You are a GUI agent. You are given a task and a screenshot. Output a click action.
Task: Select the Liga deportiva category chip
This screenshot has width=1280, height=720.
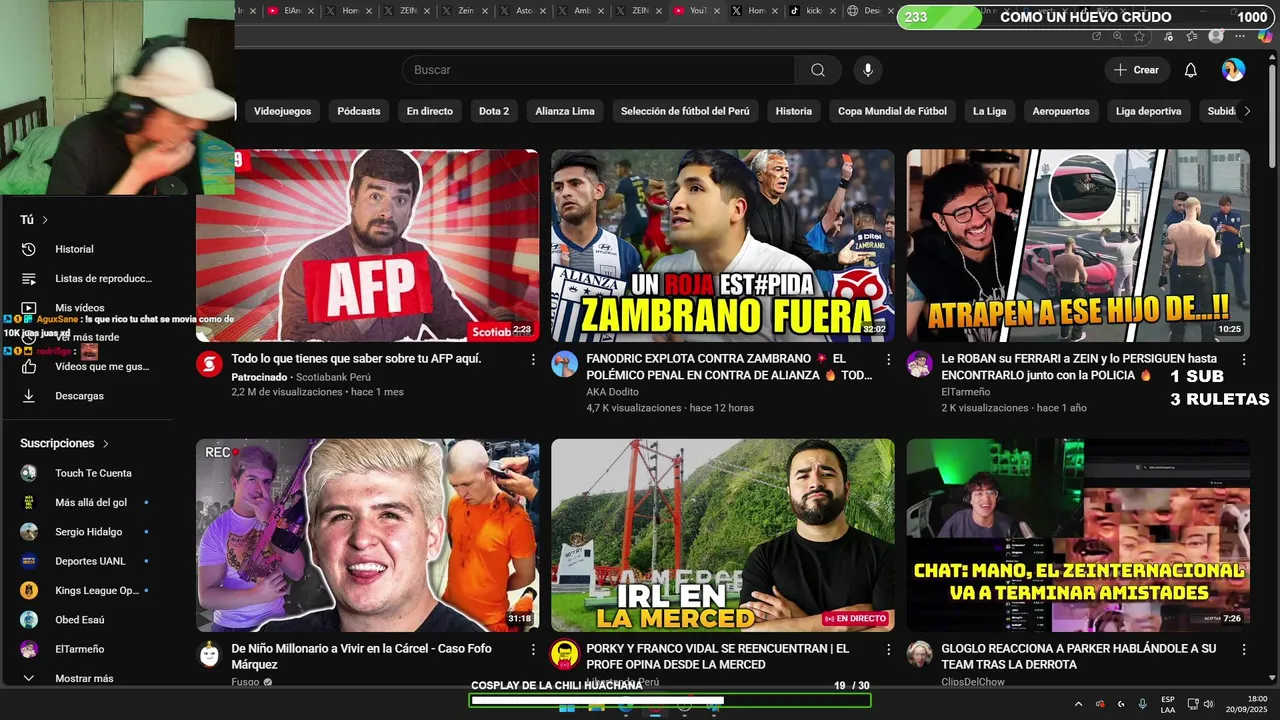[x=1149, y=111]
